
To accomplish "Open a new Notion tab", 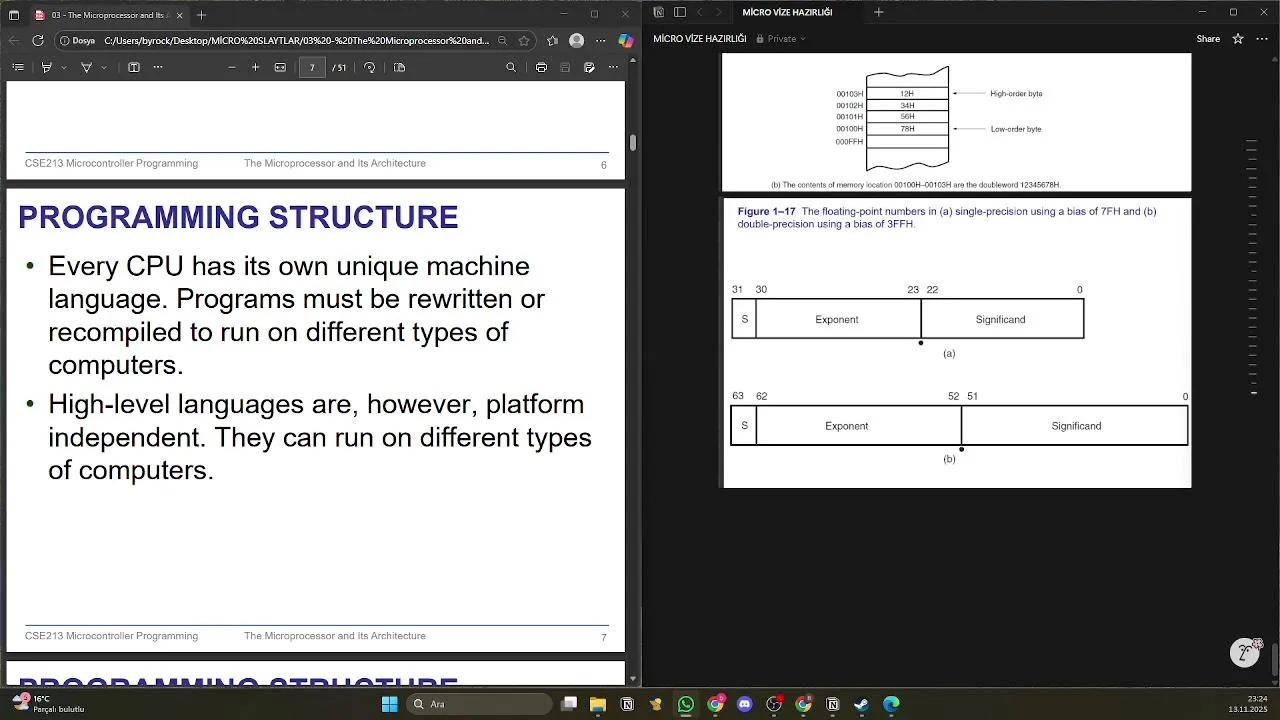I will point(879,12).
